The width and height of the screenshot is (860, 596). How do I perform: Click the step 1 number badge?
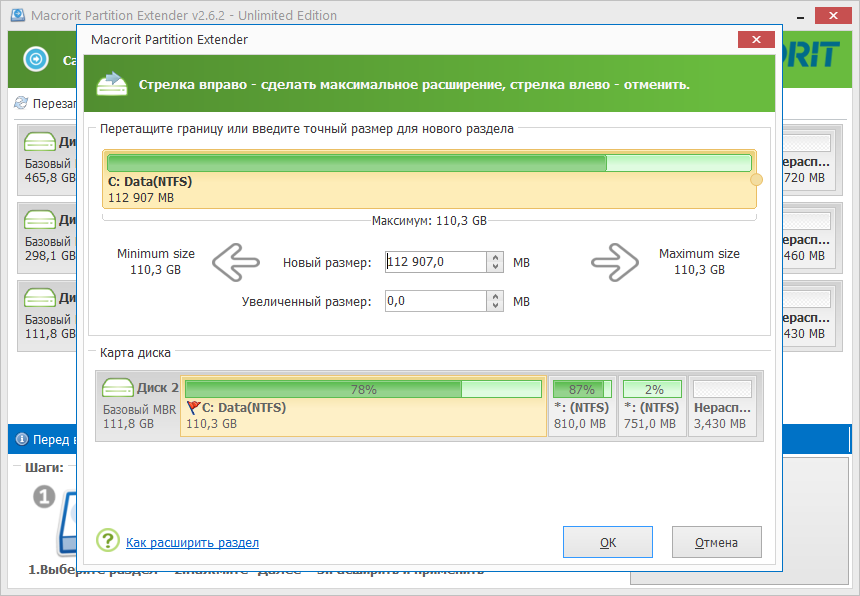click(x=44, y=497)
